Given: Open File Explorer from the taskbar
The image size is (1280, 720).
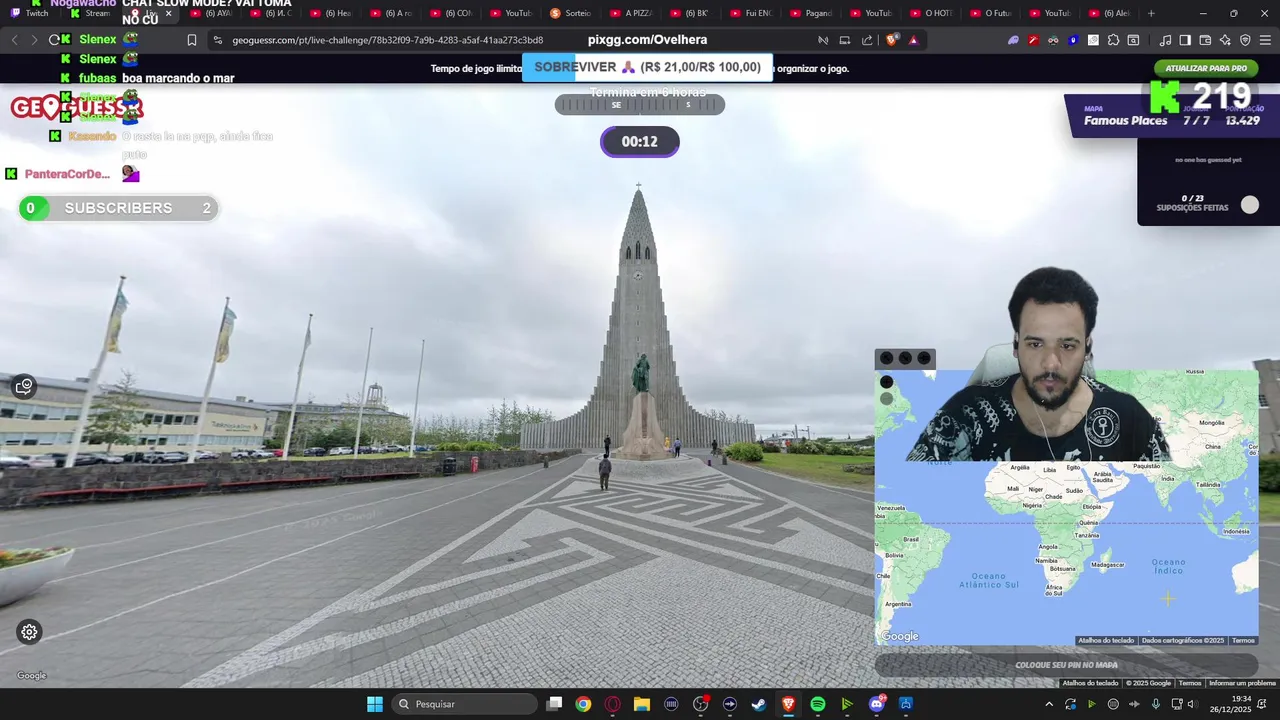Looking at the screenshot, I should 642,704.
